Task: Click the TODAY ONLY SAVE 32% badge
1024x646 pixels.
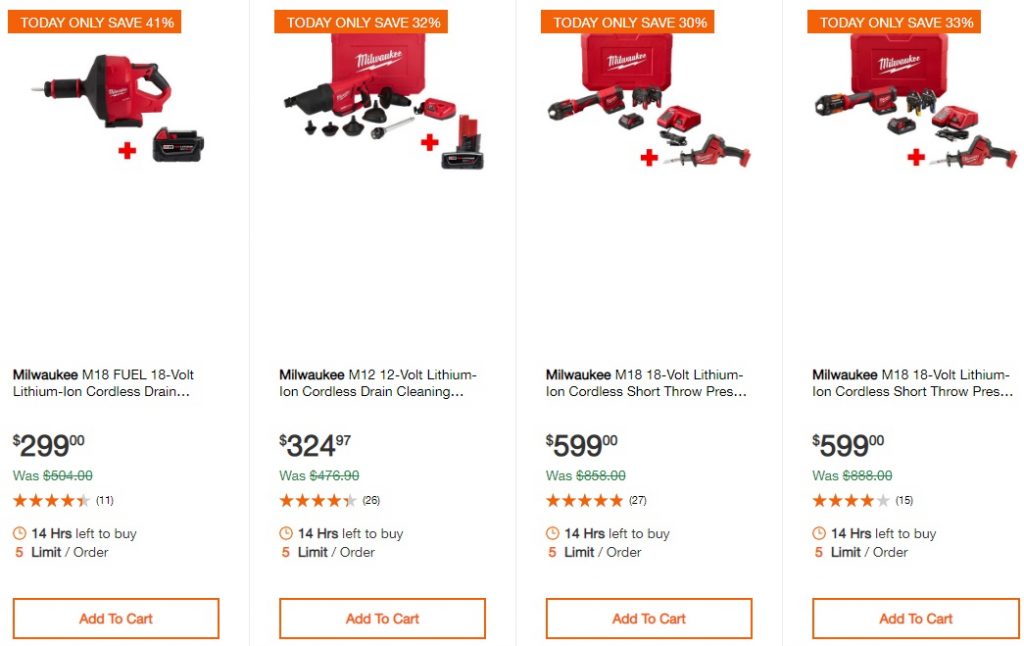Action: pos(361,22)
